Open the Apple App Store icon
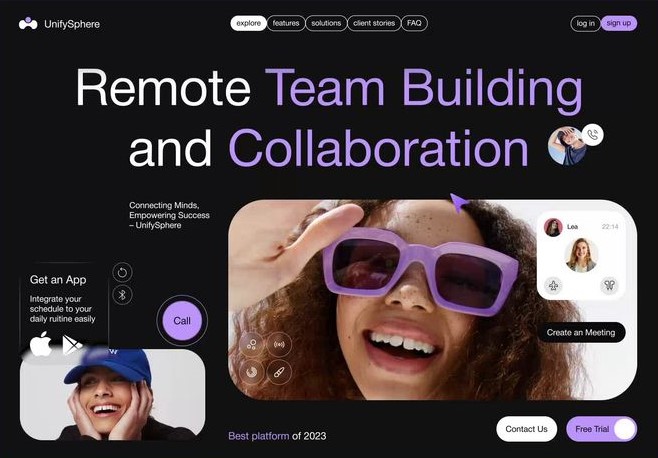 point(41,344)
